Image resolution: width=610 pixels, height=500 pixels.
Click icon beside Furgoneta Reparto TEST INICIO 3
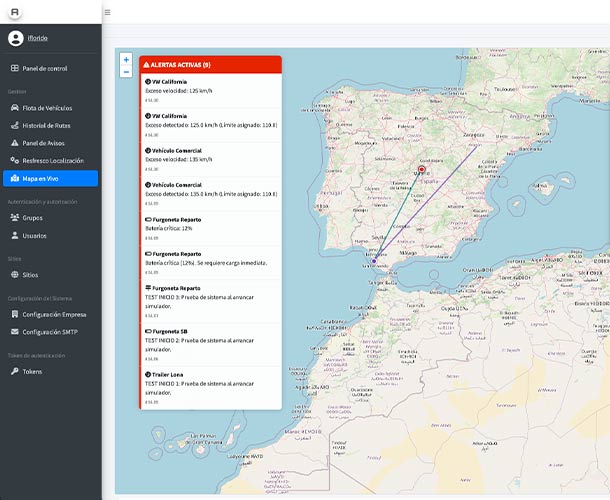pos(148,288)
